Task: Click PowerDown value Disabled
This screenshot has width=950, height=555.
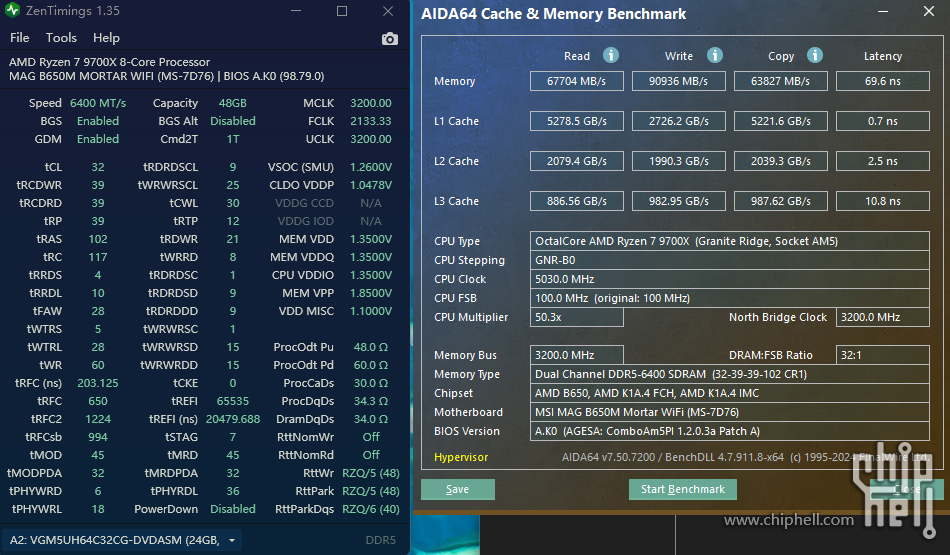Action: click(233, 509)
